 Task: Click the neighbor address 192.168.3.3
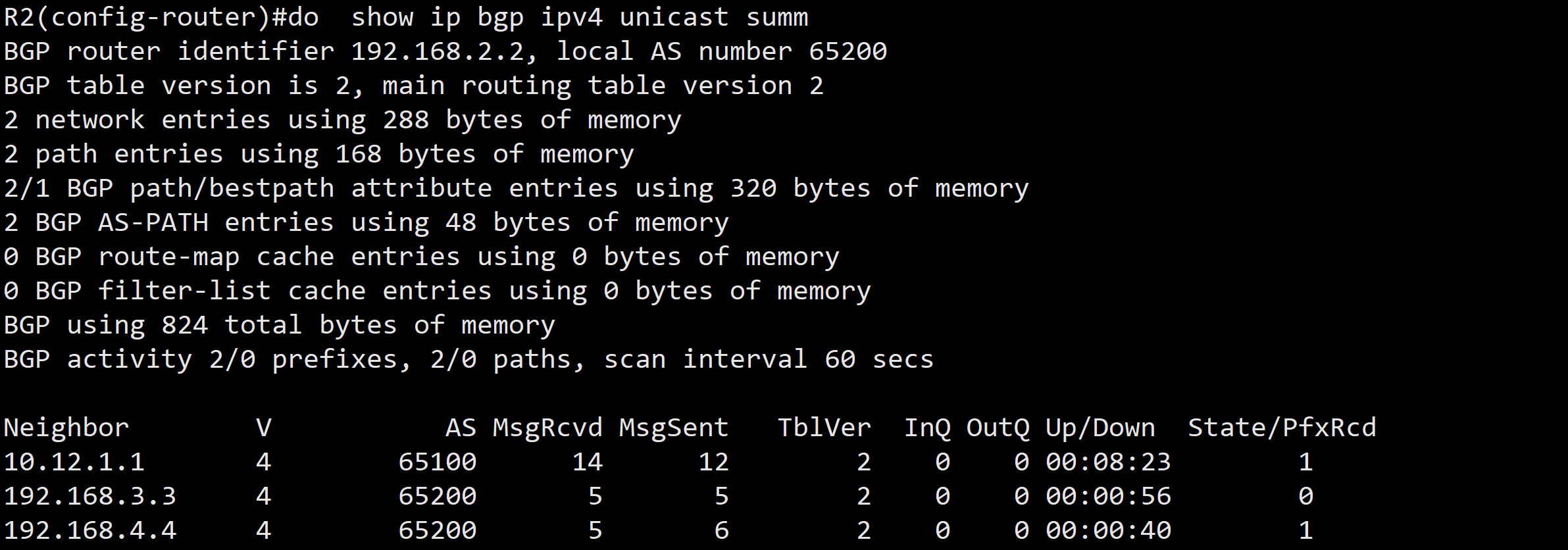(90, 496)
